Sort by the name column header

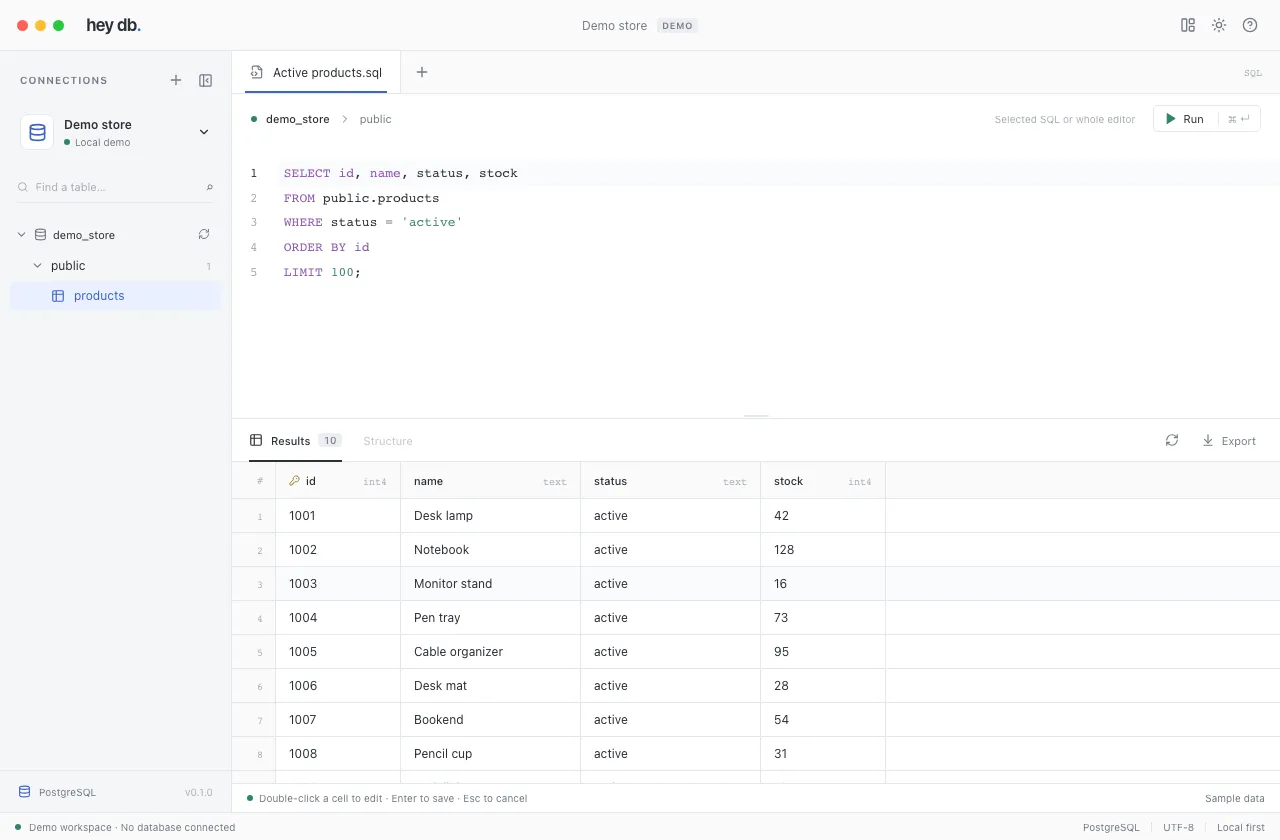tap(490, 481)
